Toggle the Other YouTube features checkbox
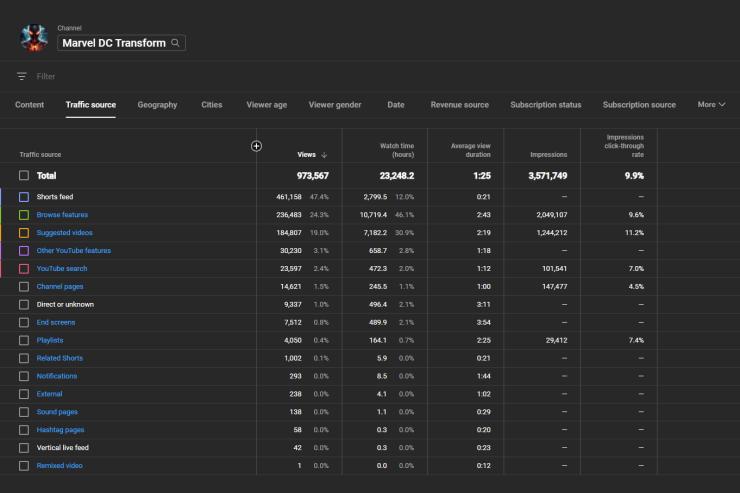 24,251
